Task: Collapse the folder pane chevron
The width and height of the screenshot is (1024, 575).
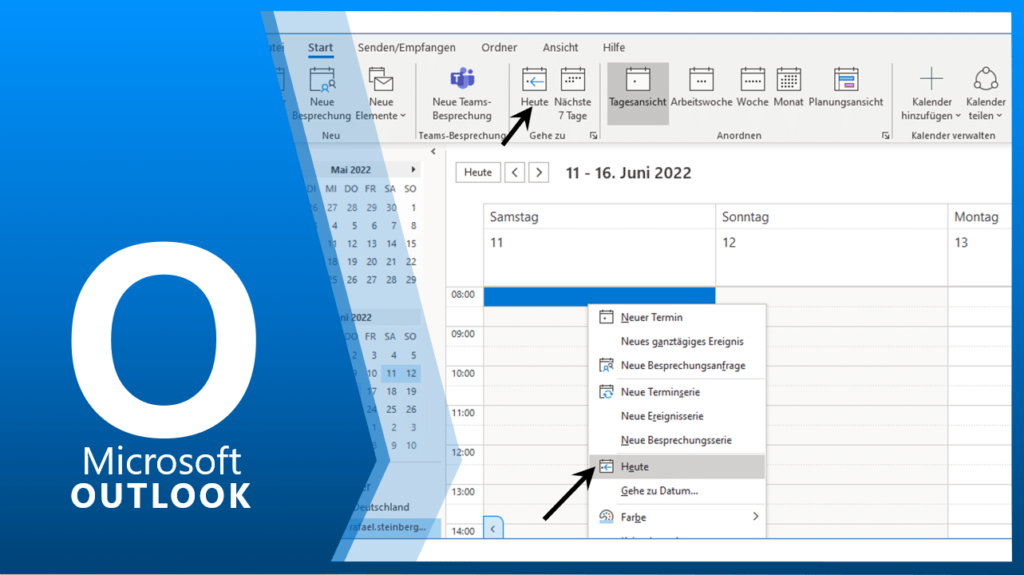Action: pyautogui.click(x=433, y=152)
